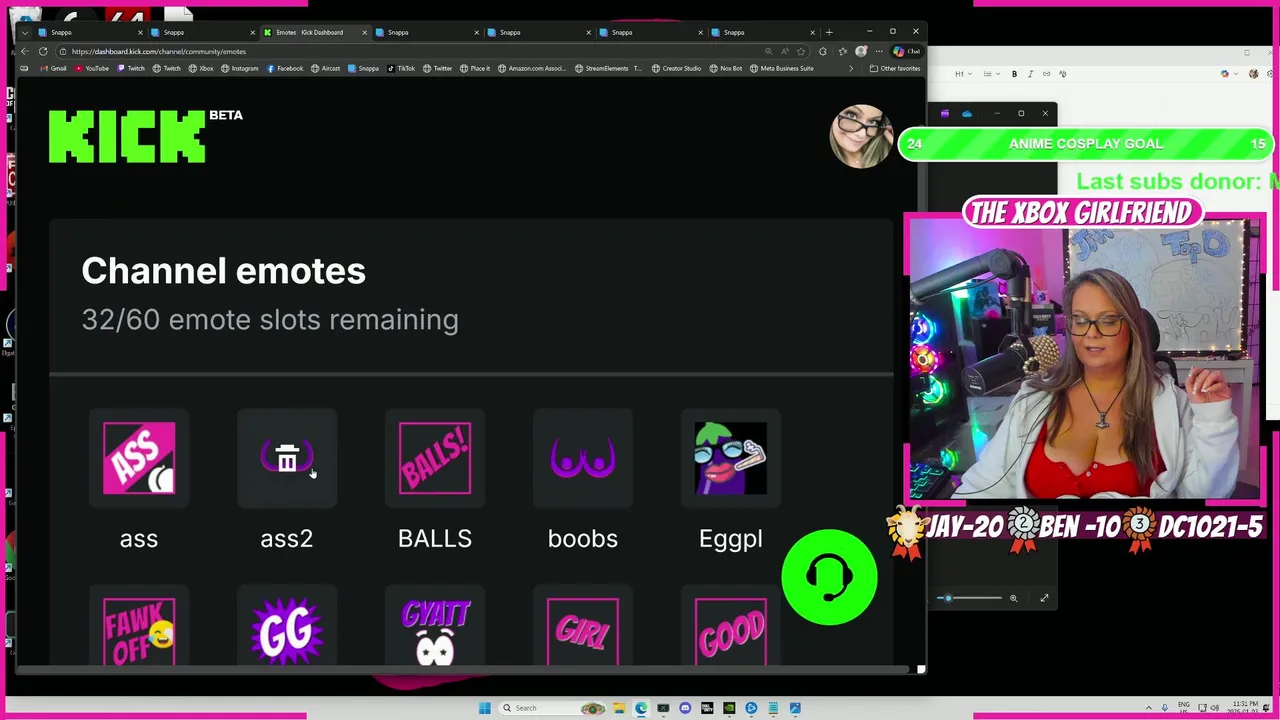Open the profile avatar menu on Kick
1280x720 pixels.
point(861,135)
